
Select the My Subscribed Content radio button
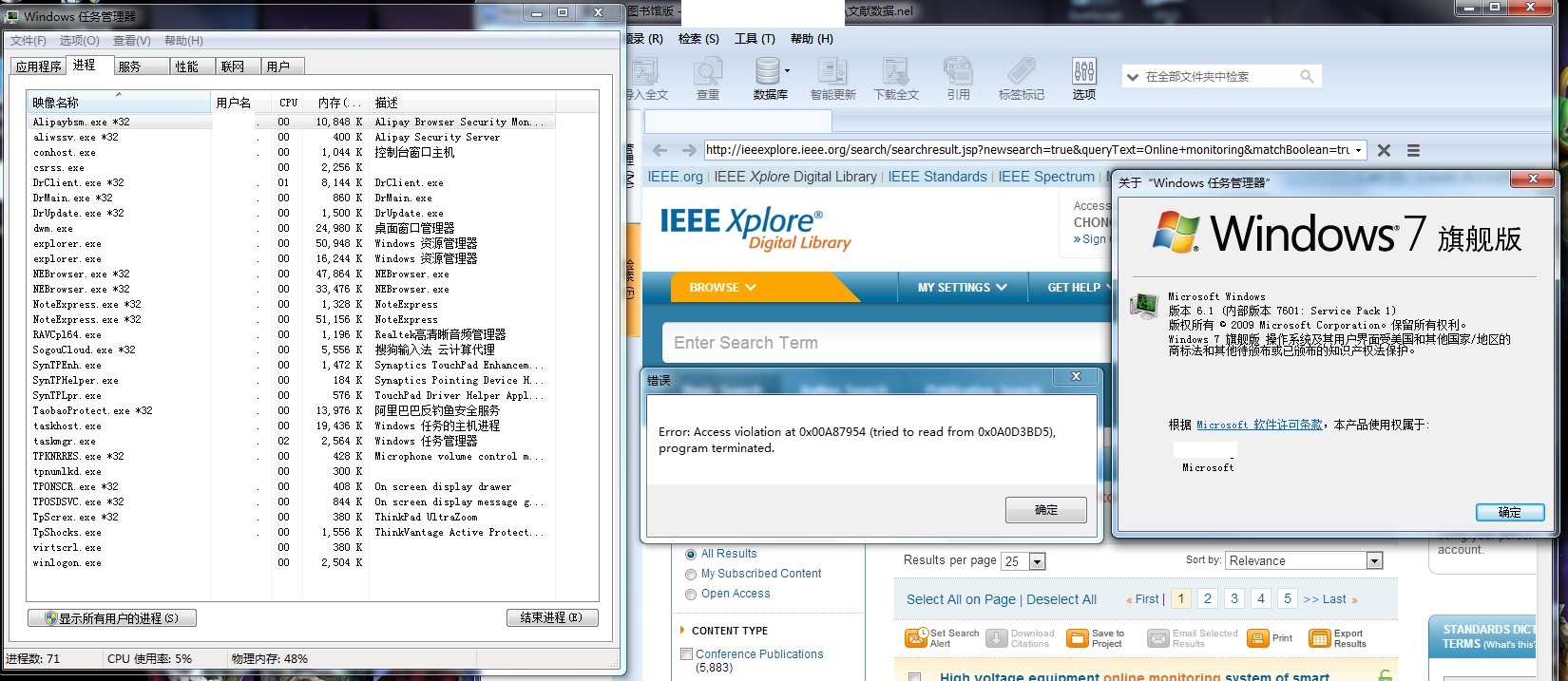691,574
